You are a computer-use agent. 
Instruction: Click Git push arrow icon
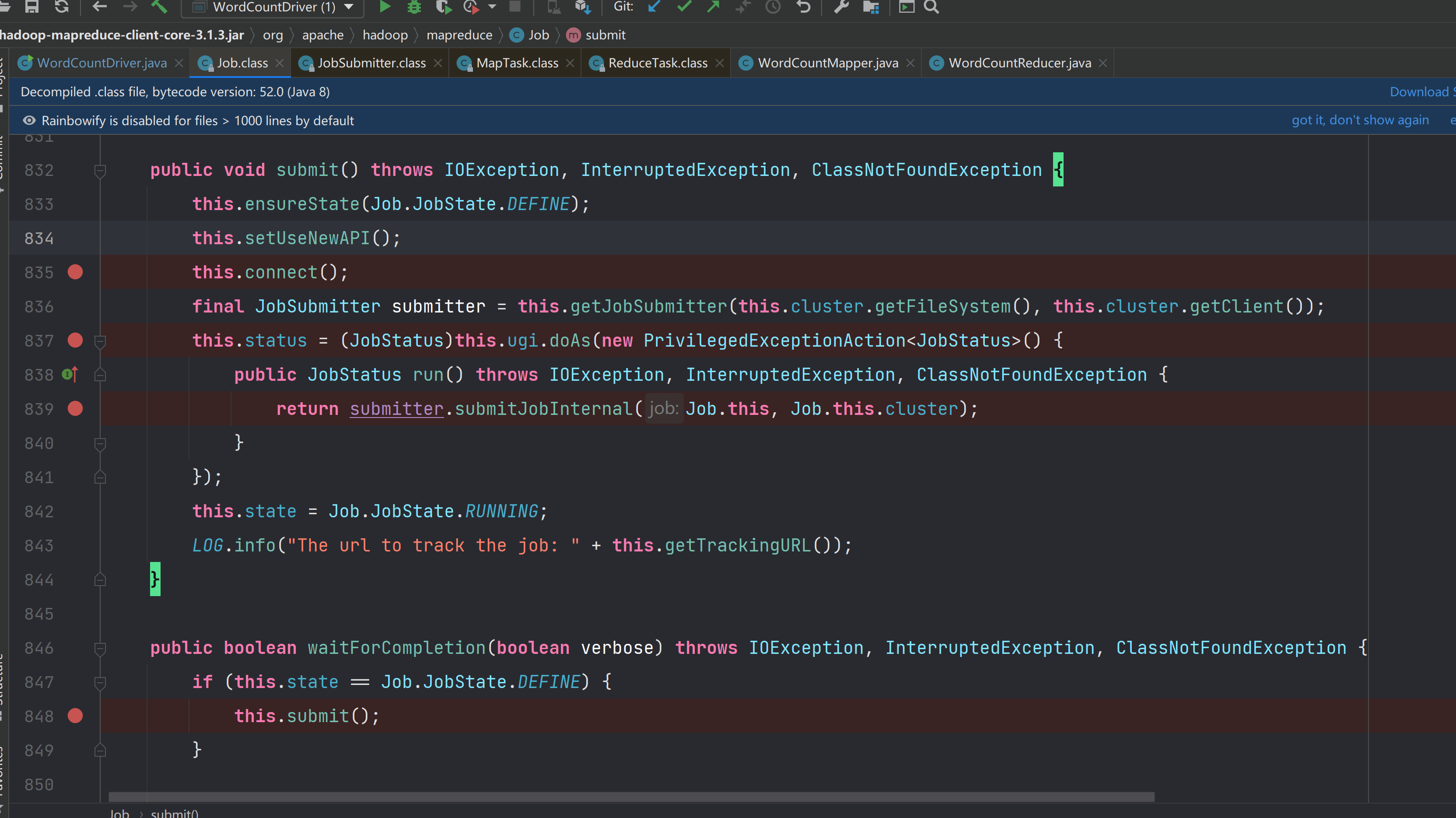tap(713, 7)
